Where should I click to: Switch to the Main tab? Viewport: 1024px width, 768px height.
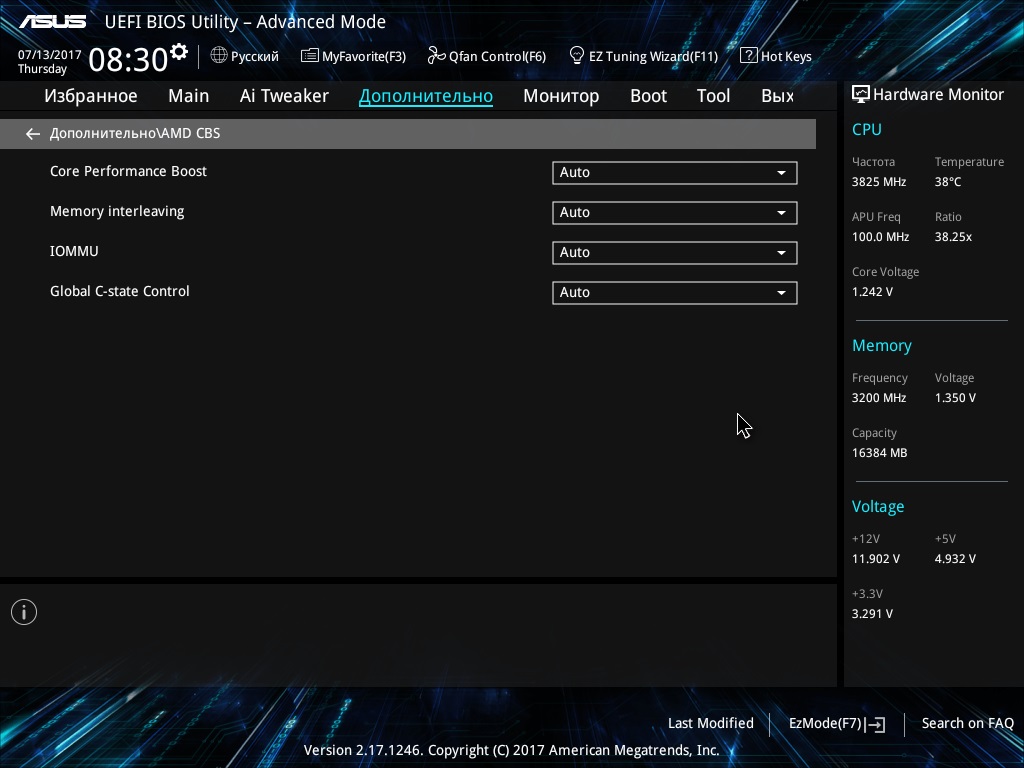point(189,96)
